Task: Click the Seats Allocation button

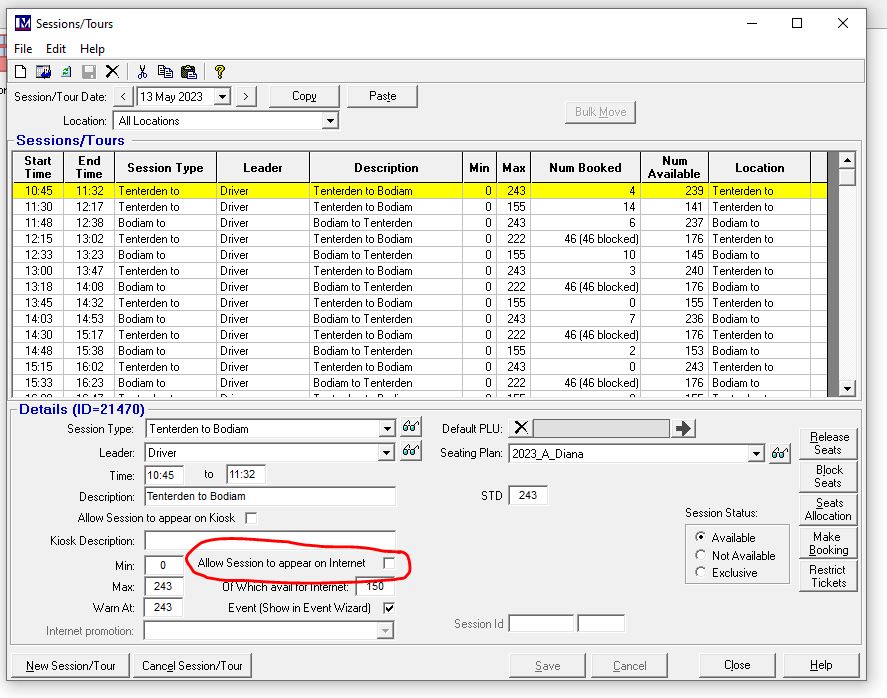Action: click(828, 509)
